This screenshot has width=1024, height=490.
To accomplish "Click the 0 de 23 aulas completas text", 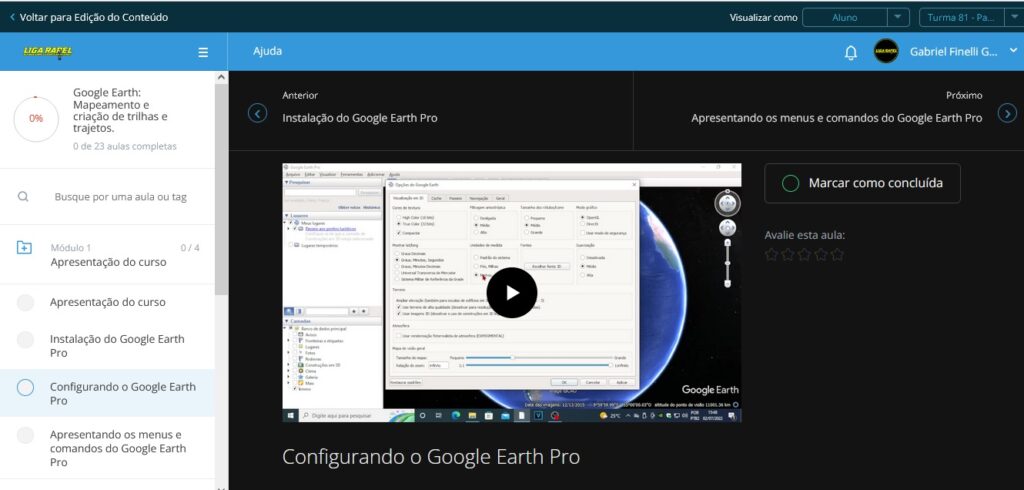I will tap(124, 146).
